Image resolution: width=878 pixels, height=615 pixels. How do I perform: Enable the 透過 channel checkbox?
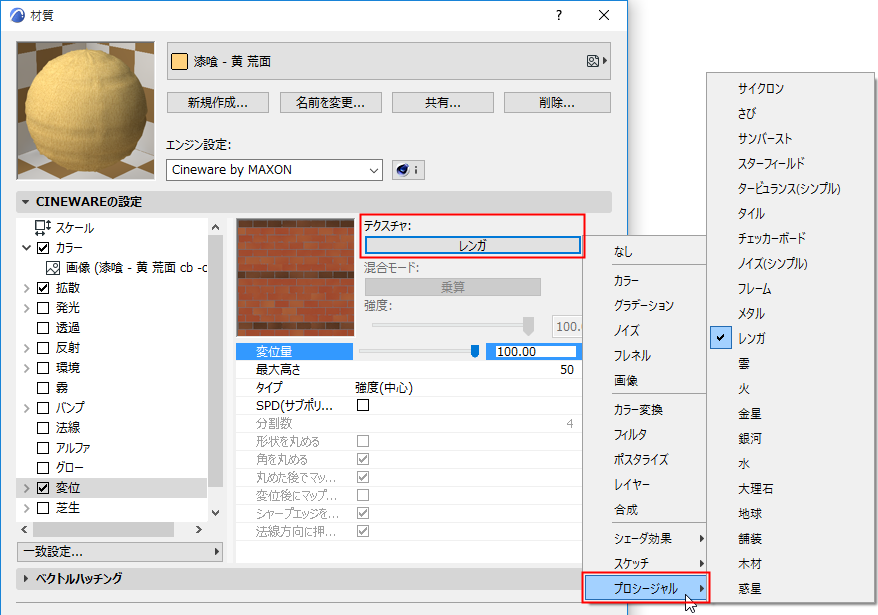pyautogui.click(x=43, y=328)
